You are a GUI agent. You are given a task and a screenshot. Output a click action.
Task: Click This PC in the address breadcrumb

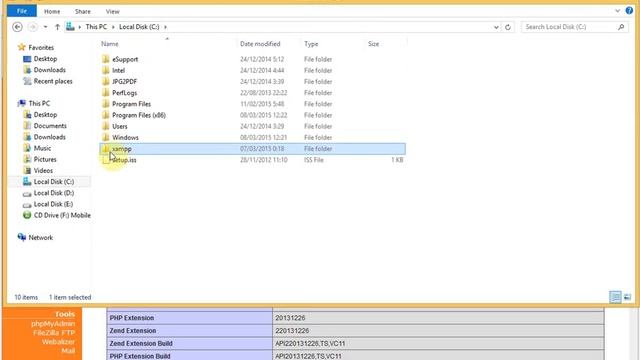pos(96,27)
